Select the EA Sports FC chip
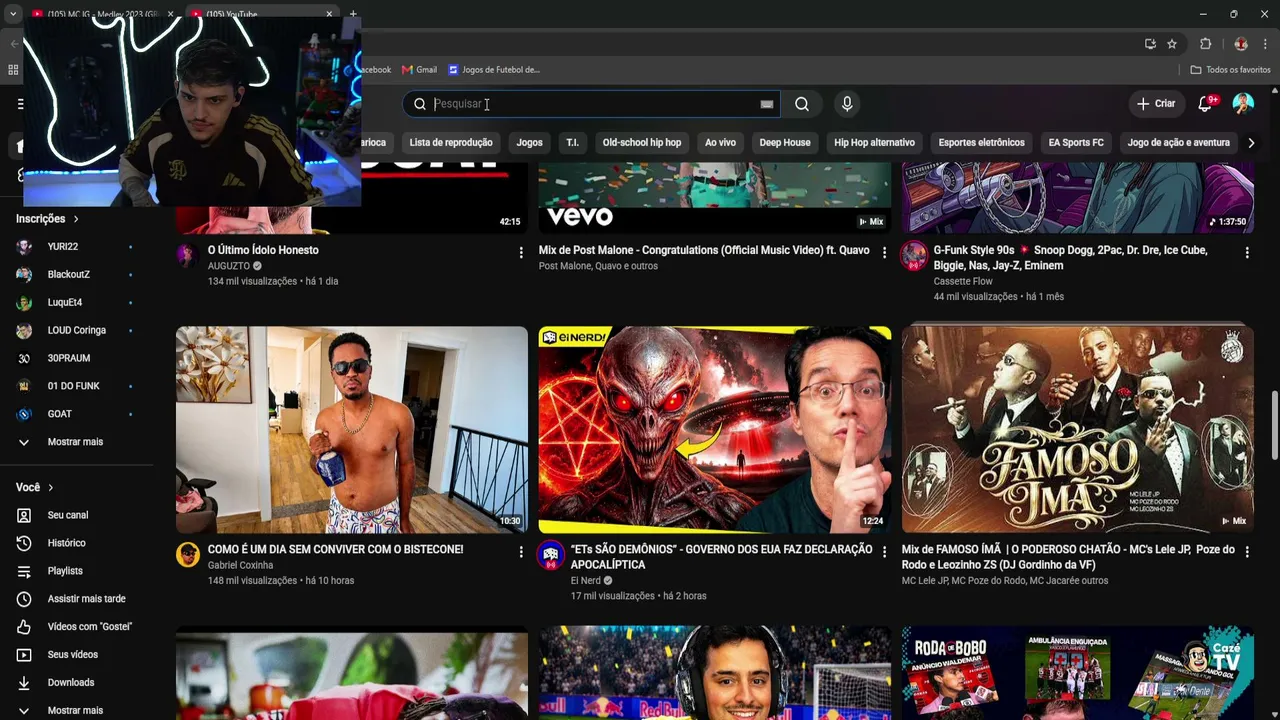1280x720 pixels. [x=1076, y=143]
